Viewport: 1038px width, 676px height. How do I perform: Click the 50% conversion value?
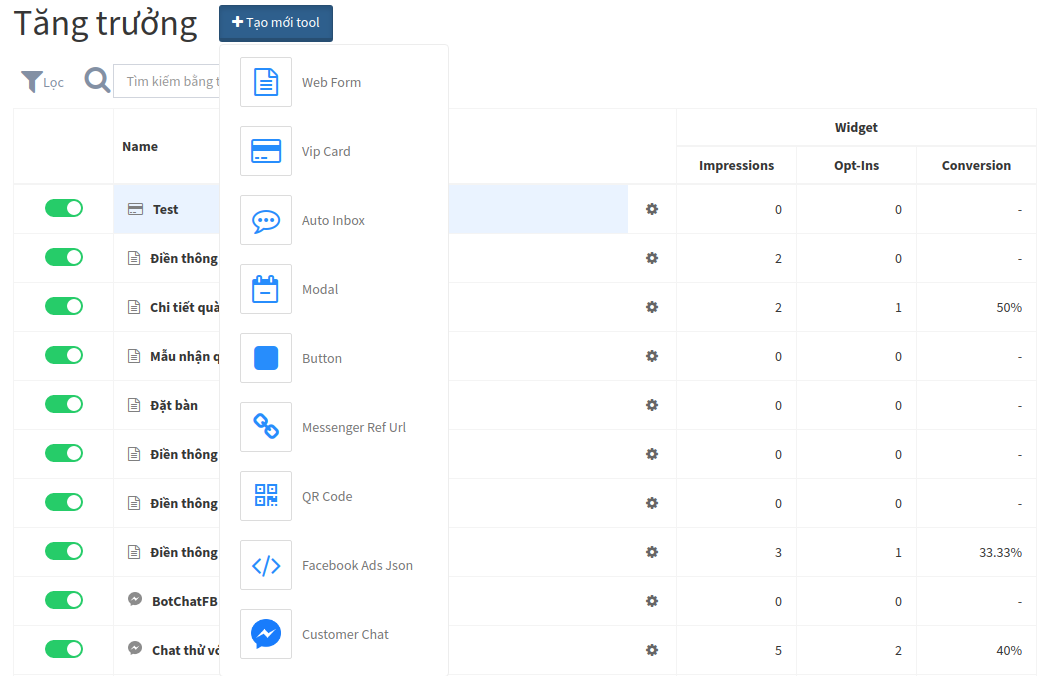(x=1009, y=307)
